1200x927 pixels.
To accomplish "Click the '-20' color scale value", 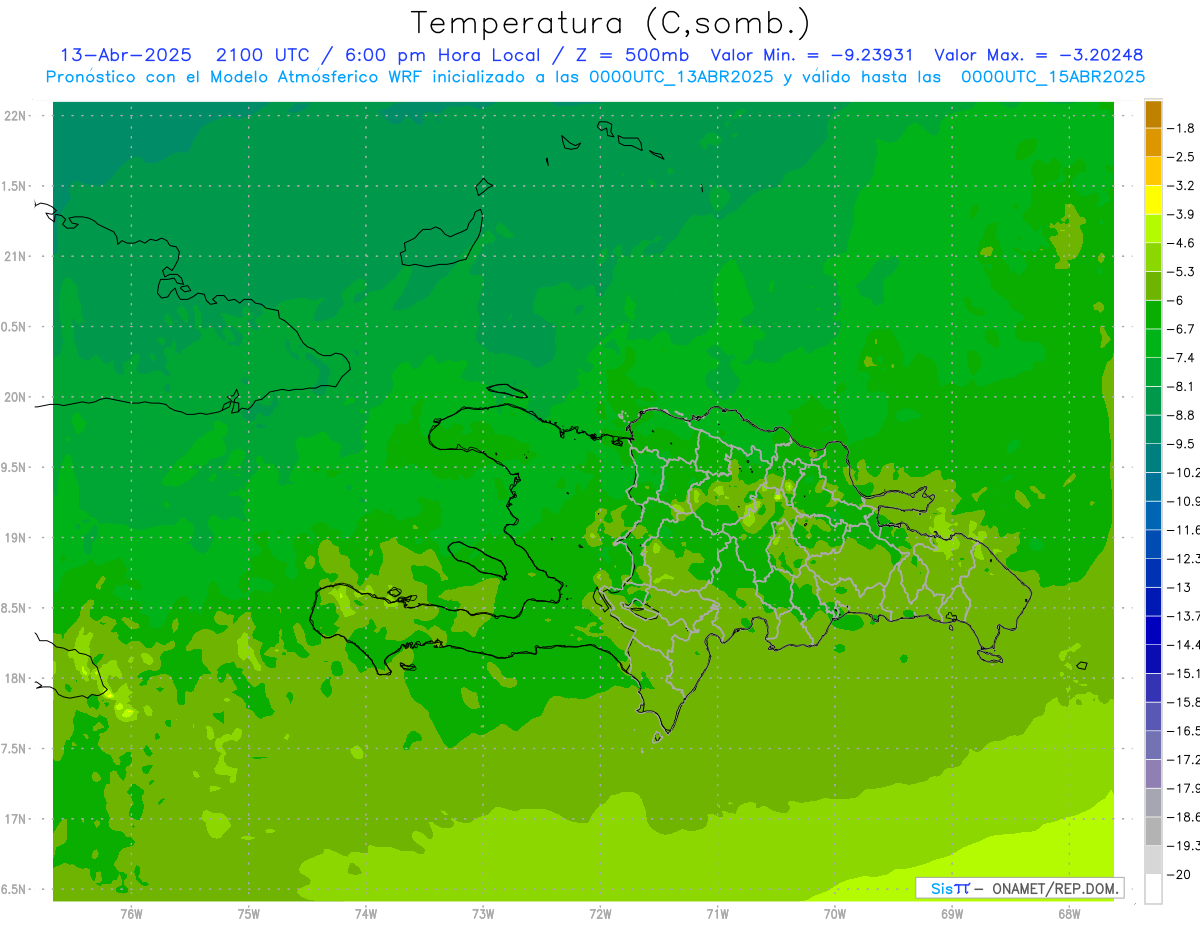I will click(x=1180, y=874).
